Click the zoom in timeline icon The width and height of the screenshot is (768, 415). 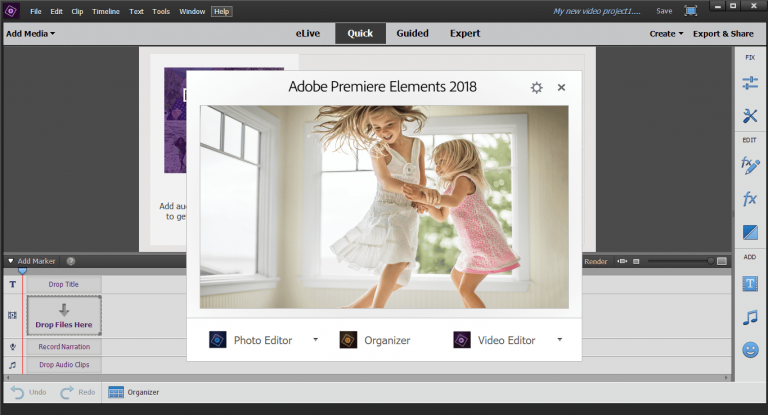pos(722,261)
